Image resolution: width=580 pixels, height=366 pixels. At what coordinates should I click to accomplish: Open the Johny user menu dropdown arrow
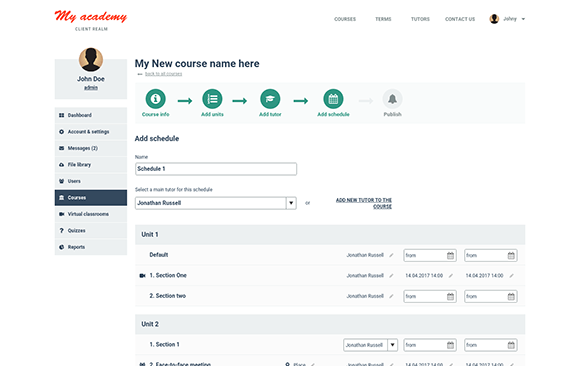point(523,19)
